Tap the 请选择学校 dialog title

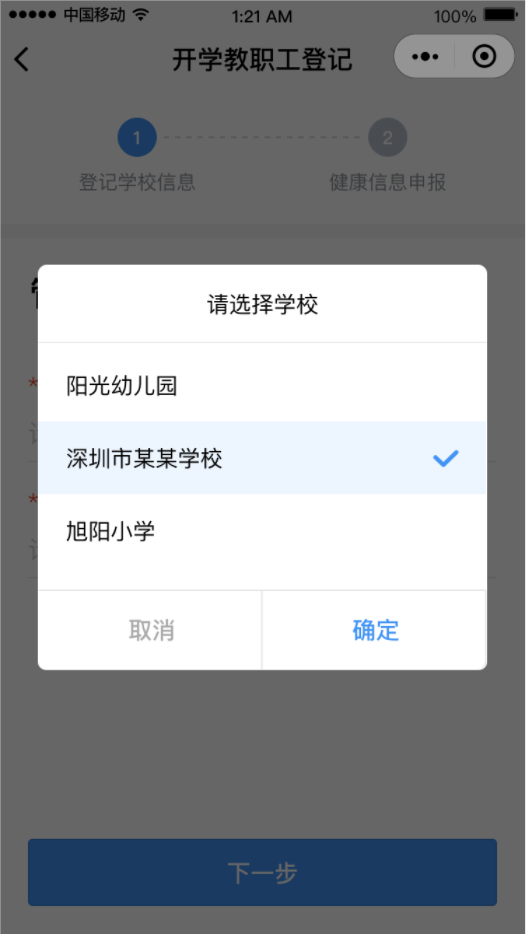point(263,305)
